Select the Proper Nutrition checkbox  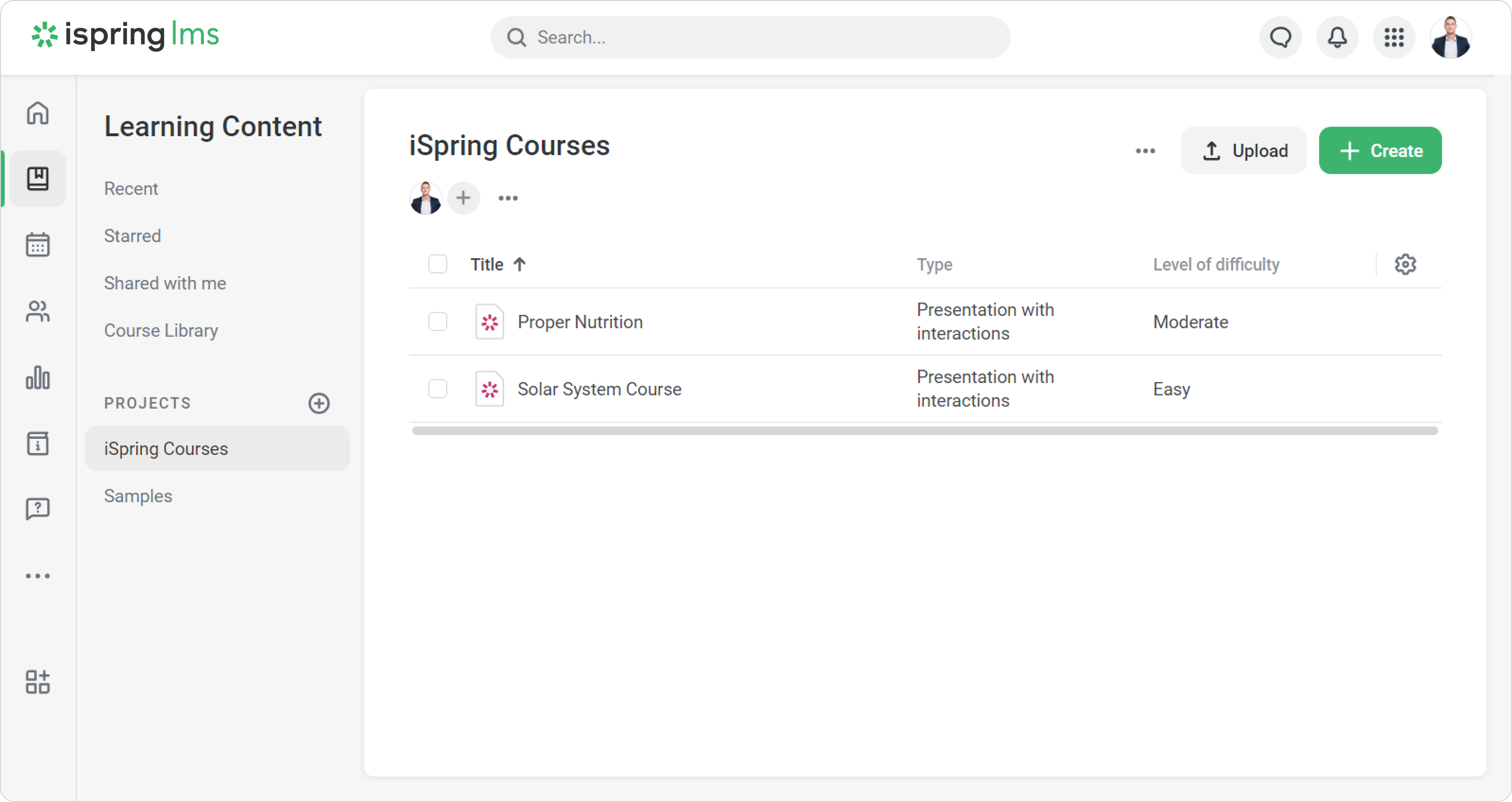coord(438,322)
